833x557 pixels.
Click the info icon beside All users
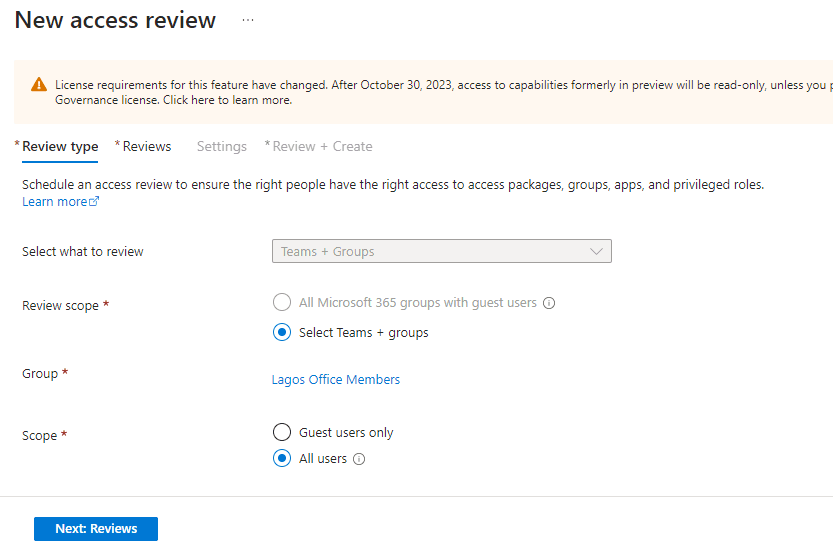360,460
